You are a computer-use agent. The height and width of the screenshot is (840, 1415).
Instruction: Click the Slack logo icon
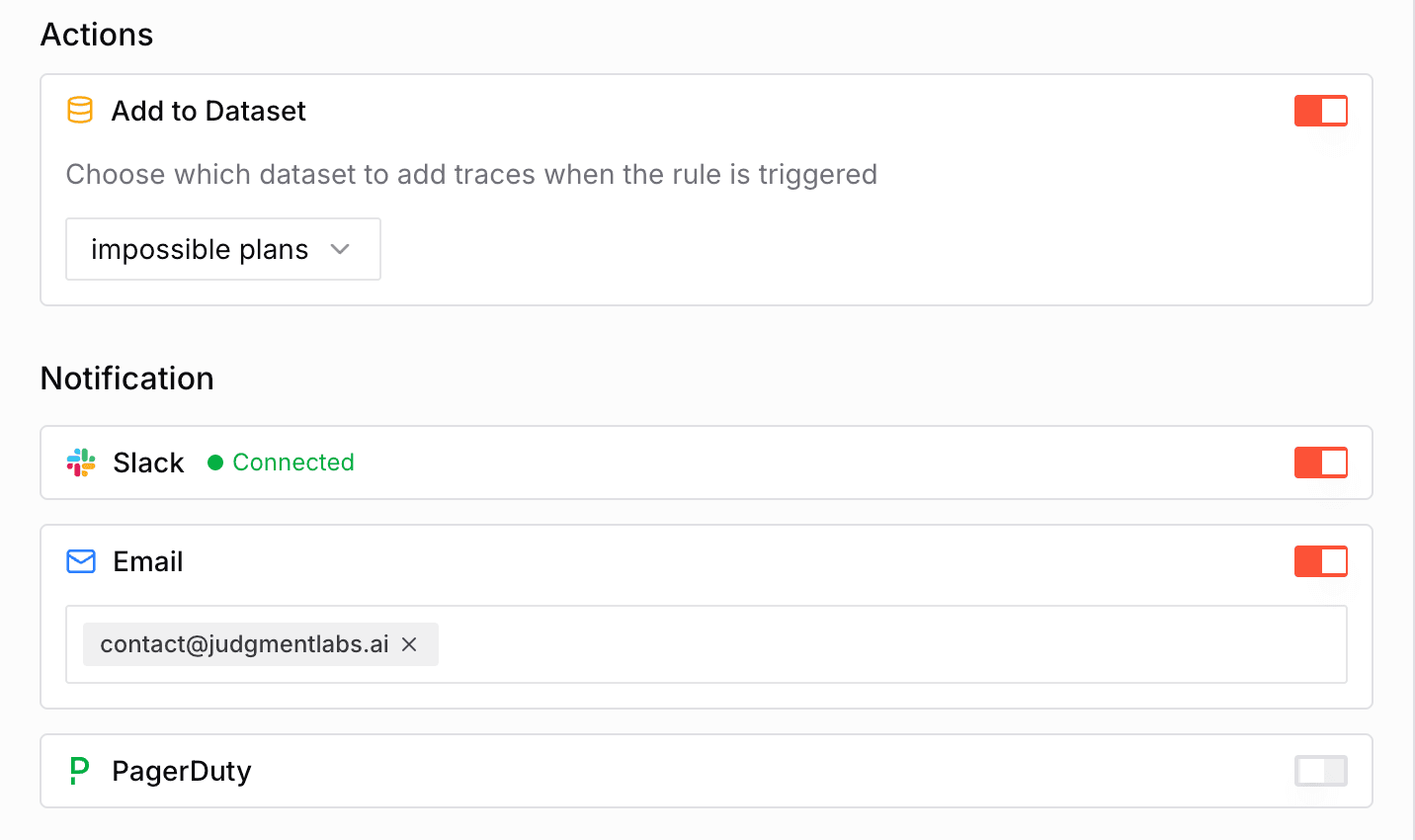tap(81, 462)
